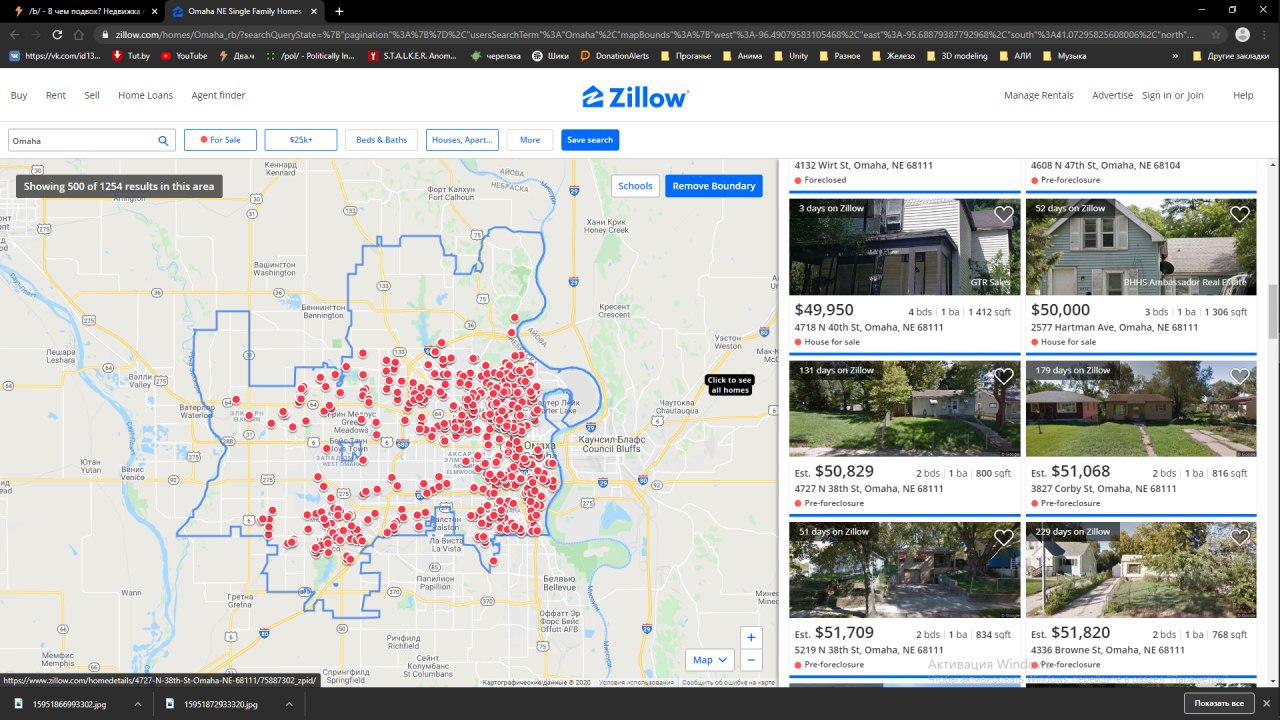
Task: Save 5219 N 38th St listing heart
Action: tap(1004, 538)
